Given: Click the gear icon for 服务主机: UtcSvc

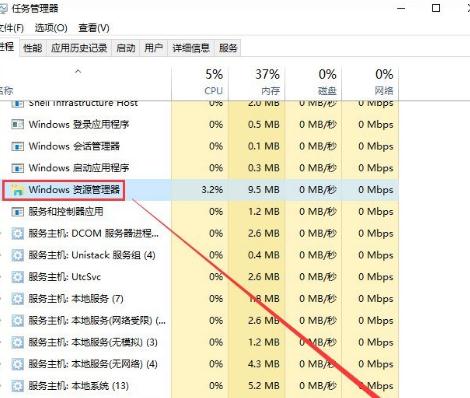Looking at the screenshot, I should (x=17, y=277).
